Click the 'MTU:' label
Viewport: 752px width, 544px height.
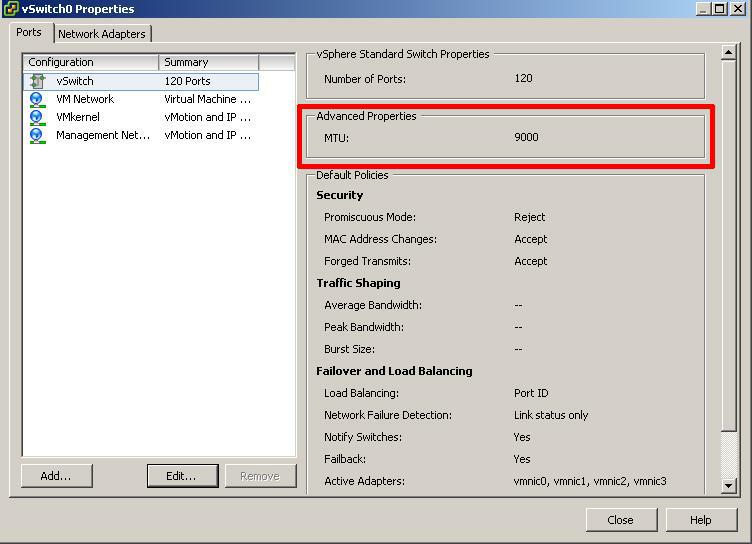click(337, 138)
